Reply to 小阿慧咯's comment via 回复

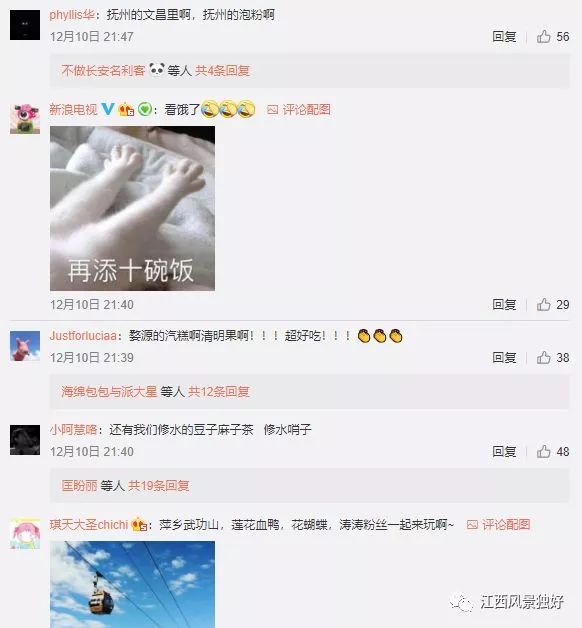click(504, 451)
